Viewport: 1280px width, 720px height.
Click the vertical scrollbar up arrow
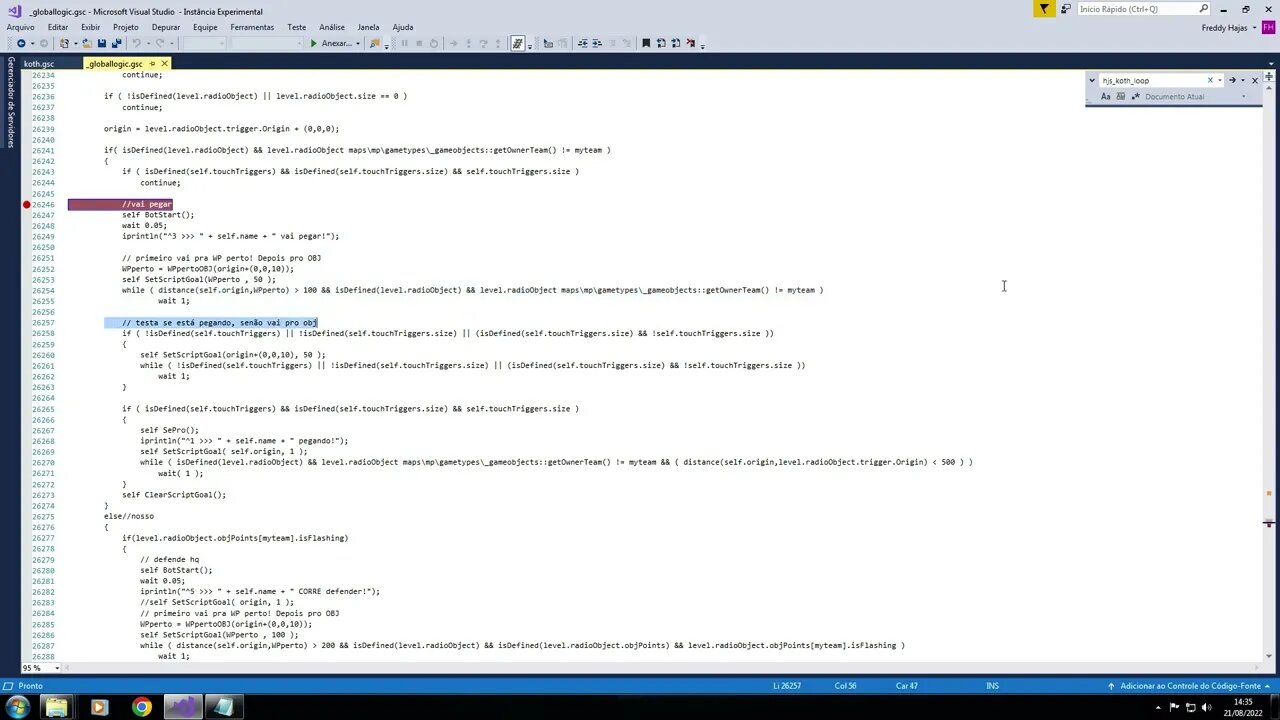(1269, 88)
